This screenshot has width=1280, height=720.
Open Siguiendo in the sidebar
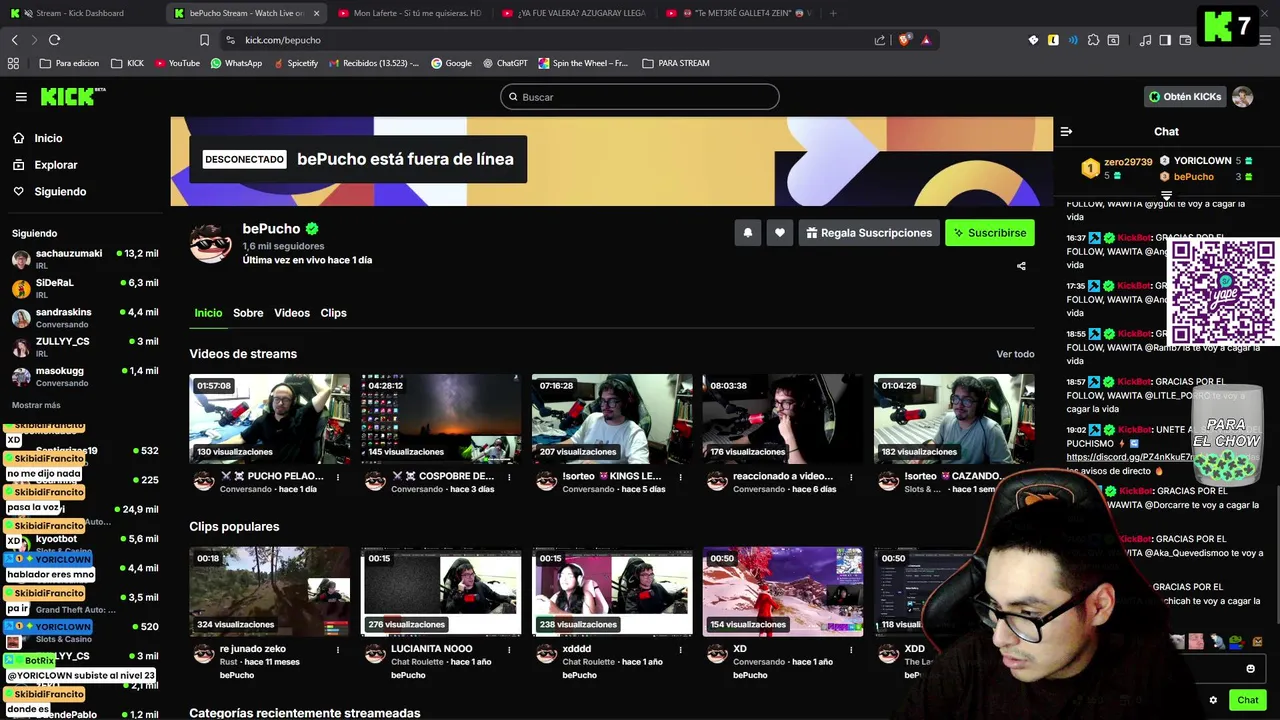pyautogui.click(x=60, y=191)
